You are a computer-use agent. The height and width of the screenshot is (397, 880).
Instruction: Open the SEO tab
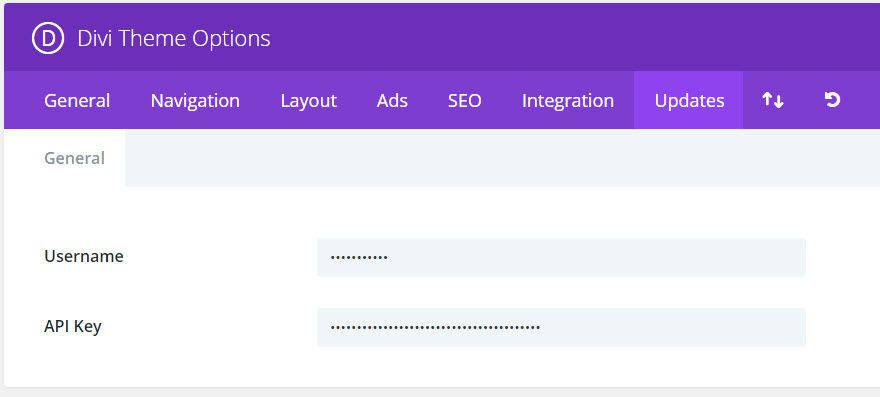click(465, 101)
